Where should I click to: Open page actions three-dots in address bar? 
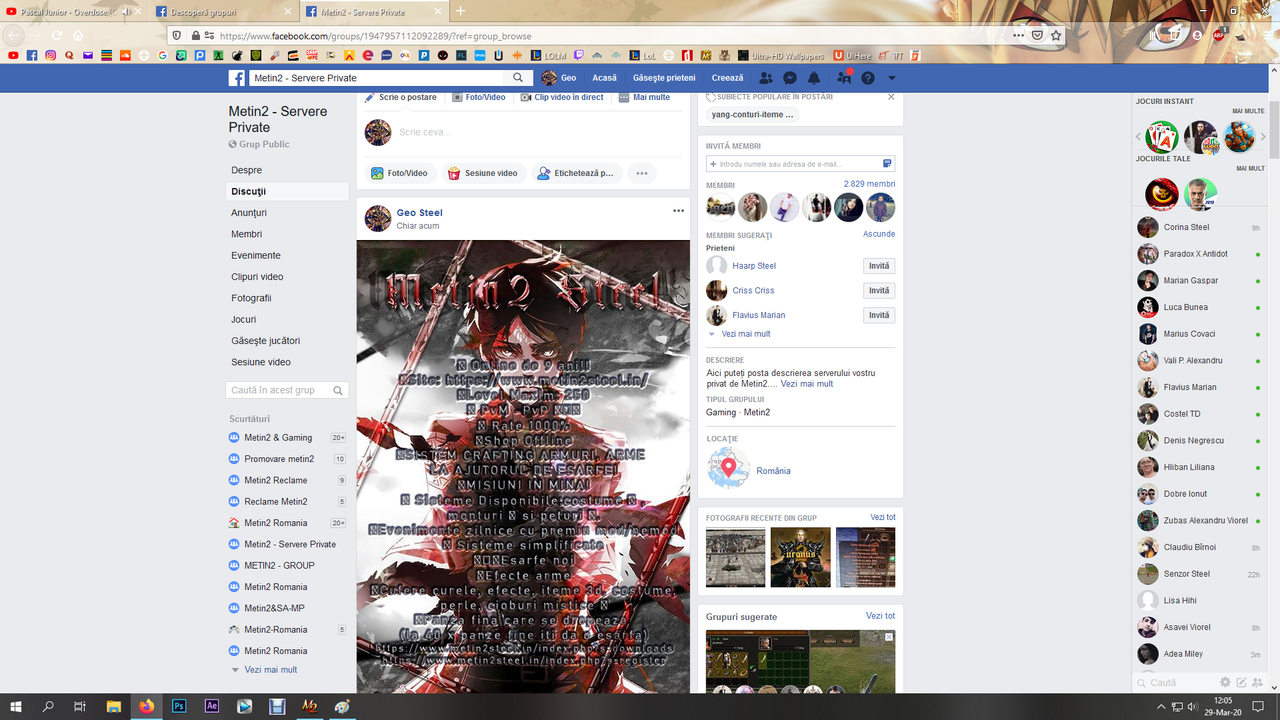pyautogui.click(x=1018, y=35)
